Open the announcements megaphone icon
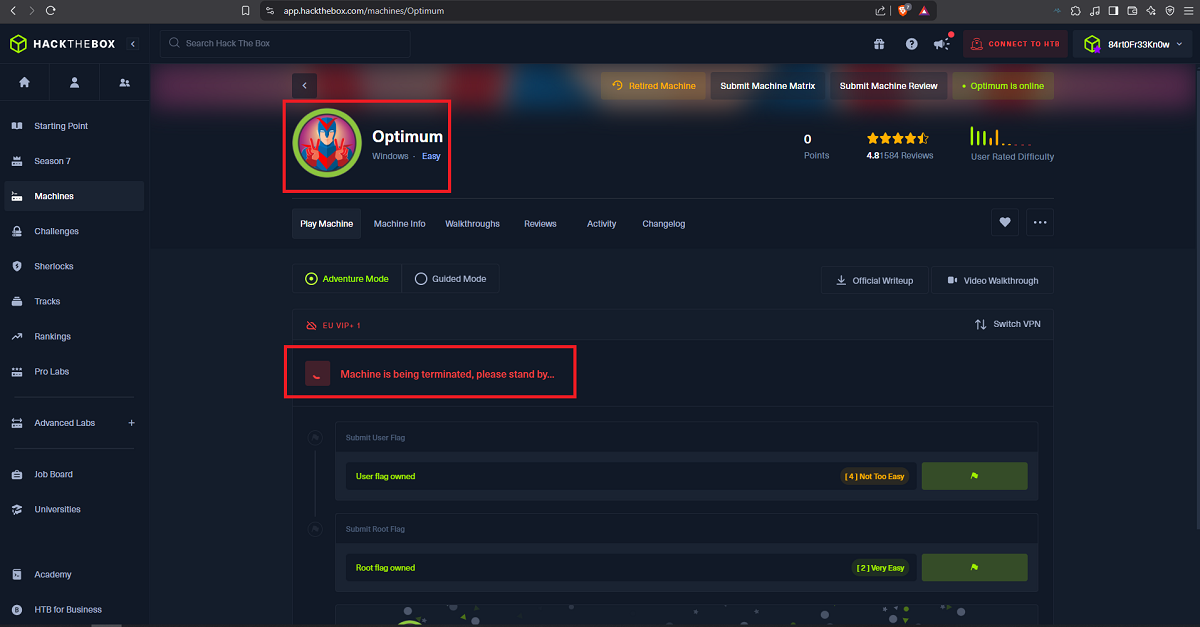 pyautogui.click(x=941, y=44)
